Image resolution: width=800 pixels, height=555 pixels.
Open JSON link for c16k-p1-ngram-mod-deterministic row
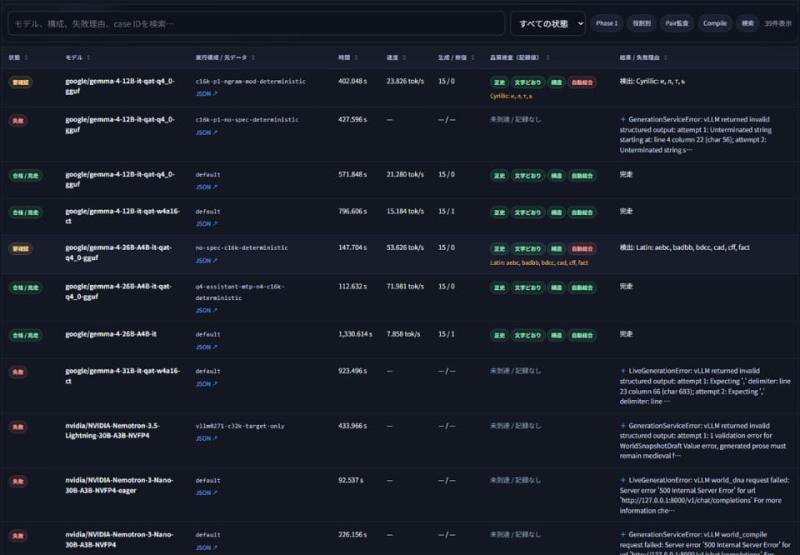[207, 94]
